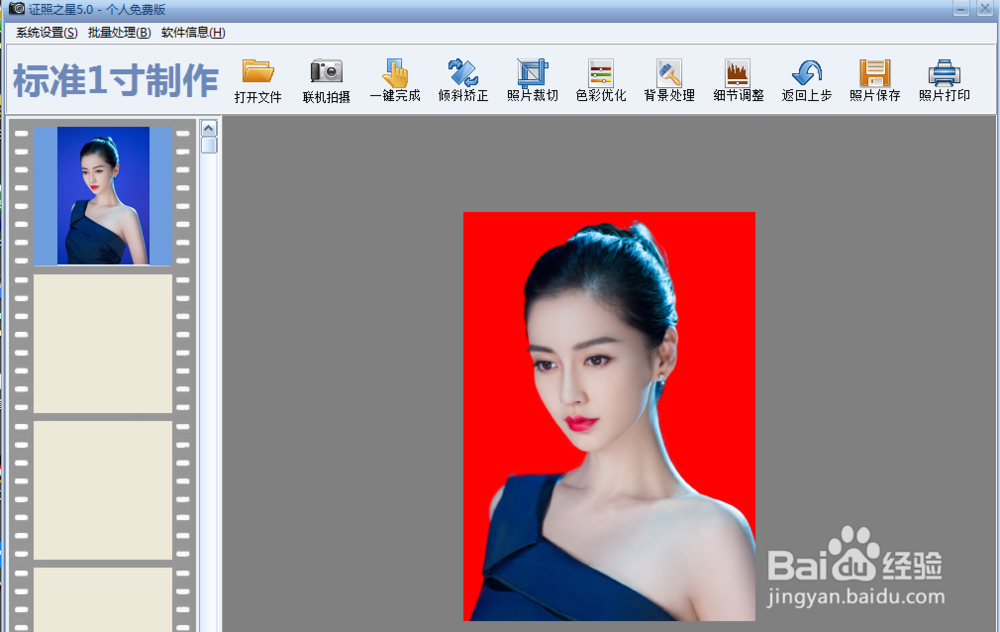The height and width of the screenshot is (632, 1000).
Task: Select 照片裁切 crop tool
Action: [533, 81]
